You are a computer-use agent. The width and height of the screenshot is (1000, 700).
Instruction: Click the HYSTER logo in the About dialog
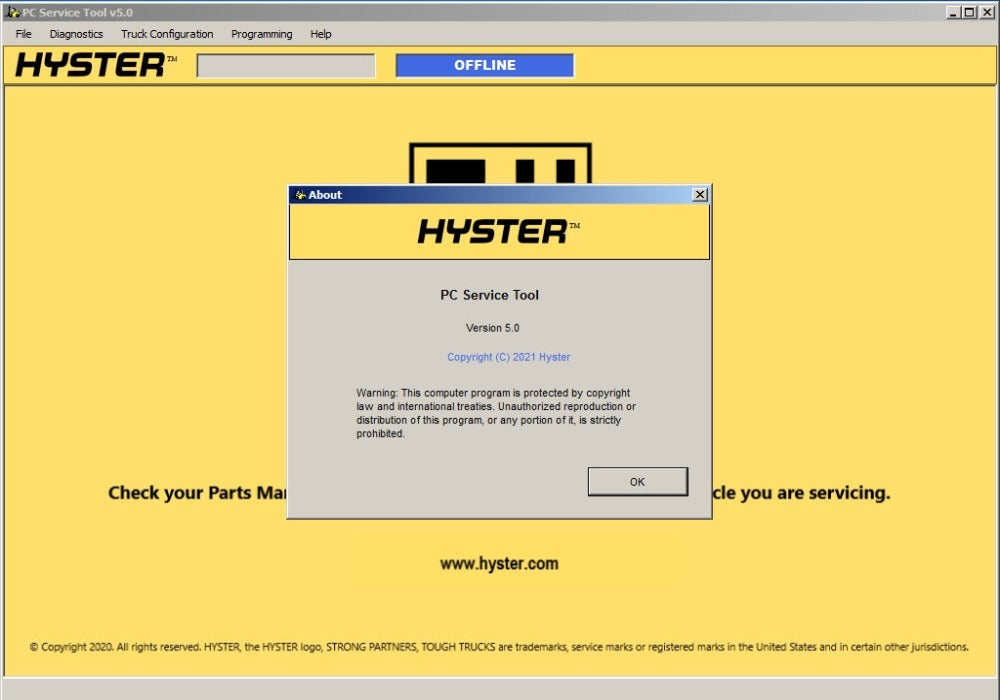click(x=498, y=232)
